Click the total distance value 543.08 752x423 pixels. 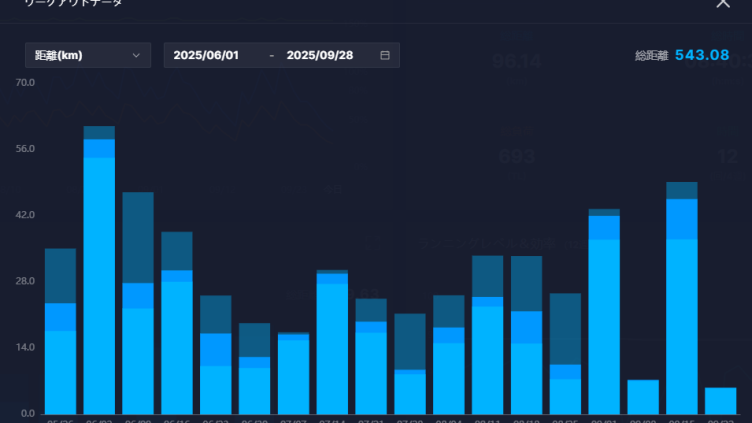[x=702, y=55]
